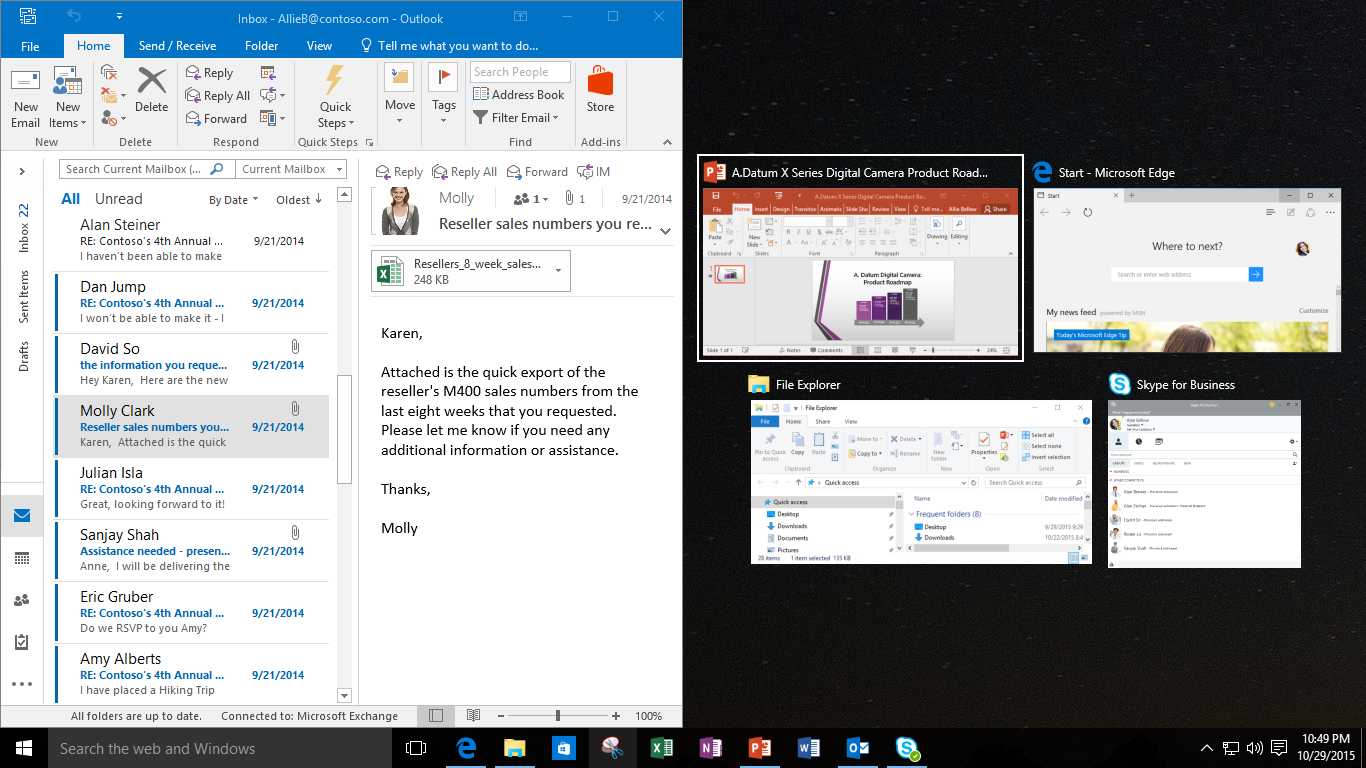Click the navigation options ellipsis

click(22, 684)
